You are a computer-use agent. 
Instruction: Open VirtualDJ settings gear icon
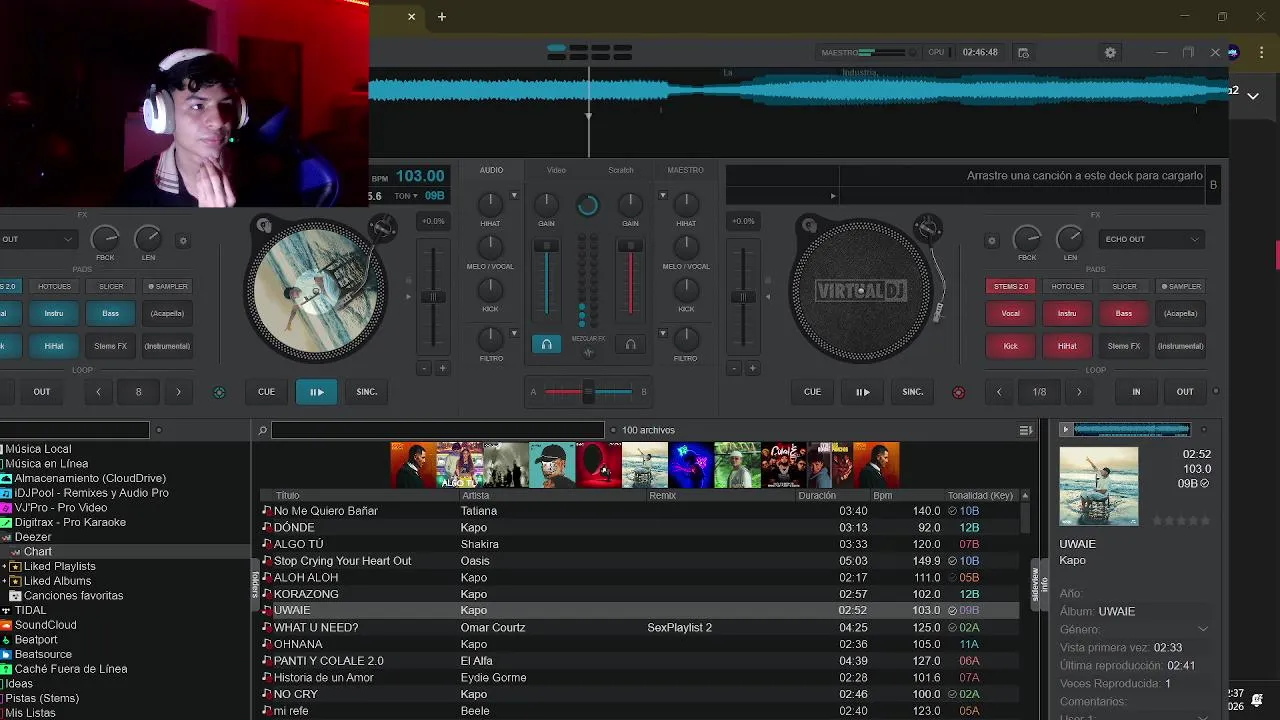pyautogui.click(x=1110, y=52)
